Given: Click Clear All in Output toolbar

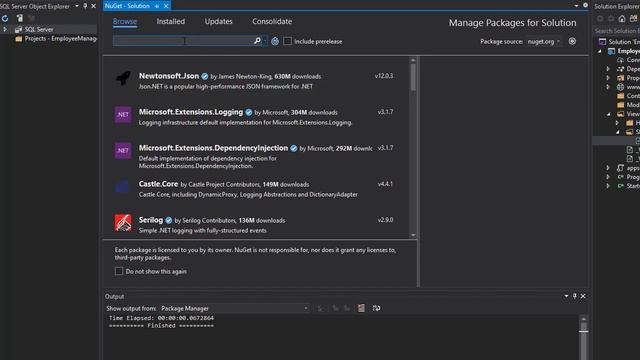Looking at the screenshot, I should click(x=361, y=308).
